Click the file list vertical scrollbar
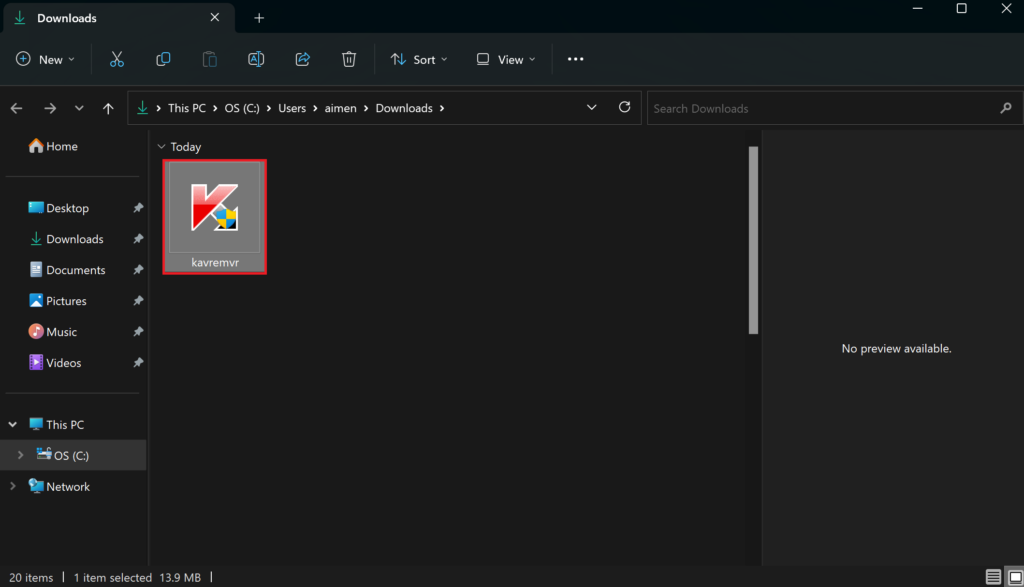 [753, 240]
